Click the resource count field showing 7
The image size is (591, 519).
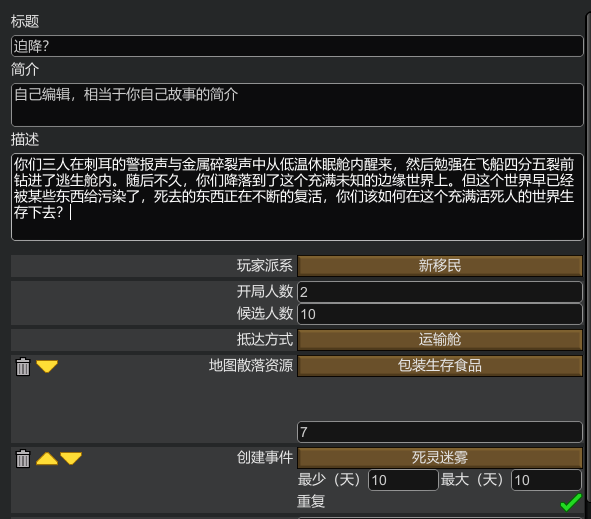pos(440,432)
